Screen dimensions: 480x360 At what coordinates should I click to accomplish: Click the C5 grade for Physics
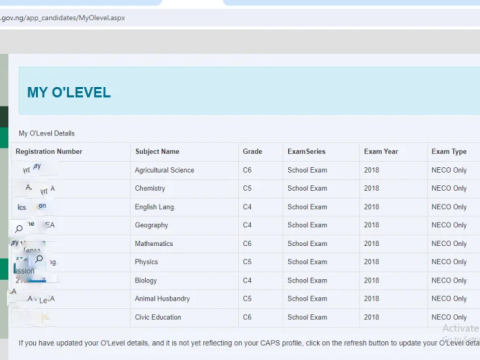[x=247, y=262]
